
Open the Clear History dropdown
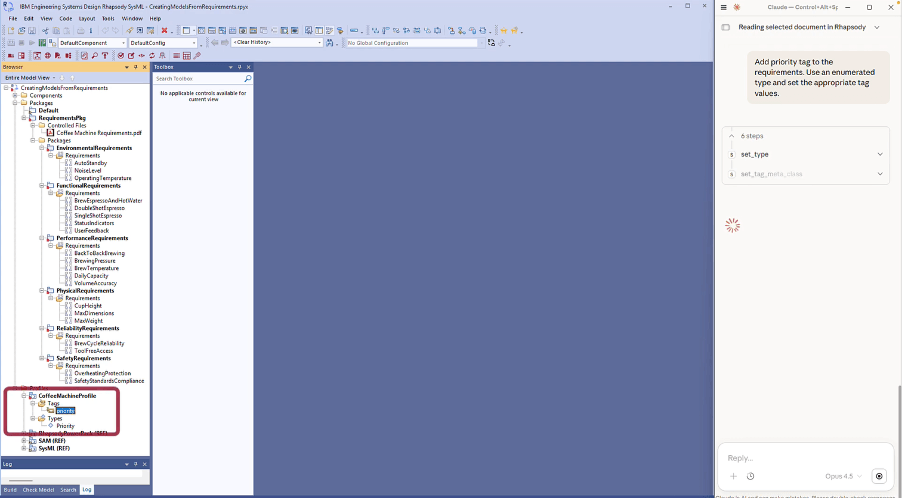(x=319, y=43)
